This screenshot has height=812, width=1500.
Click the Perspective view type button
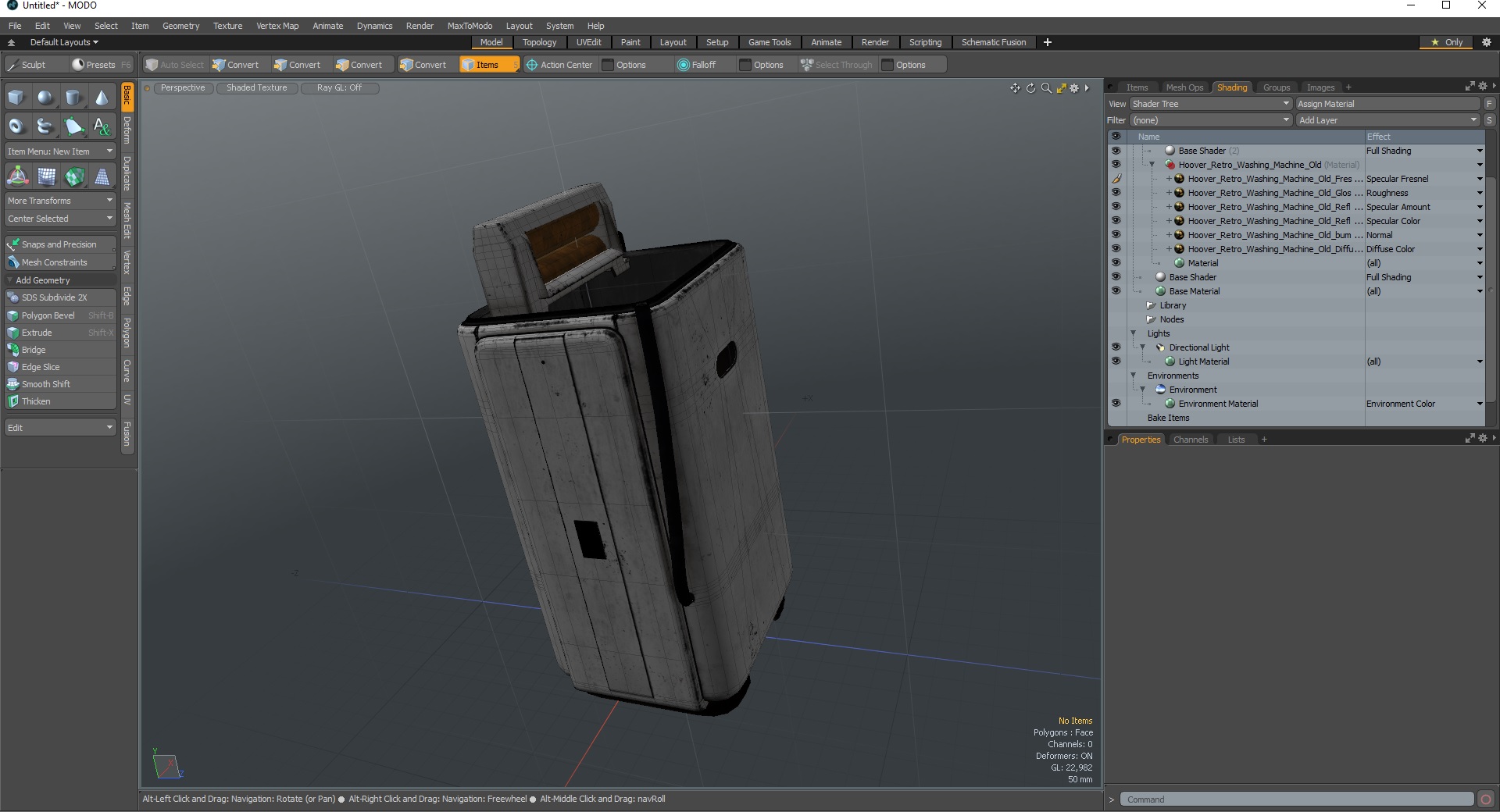pyautogui.click(x=183, y=88)
